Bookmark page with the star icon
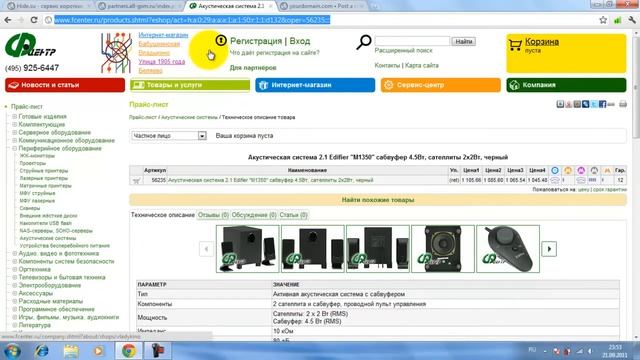The height and width of the screenshot is (360, 640). pos(603,20)
